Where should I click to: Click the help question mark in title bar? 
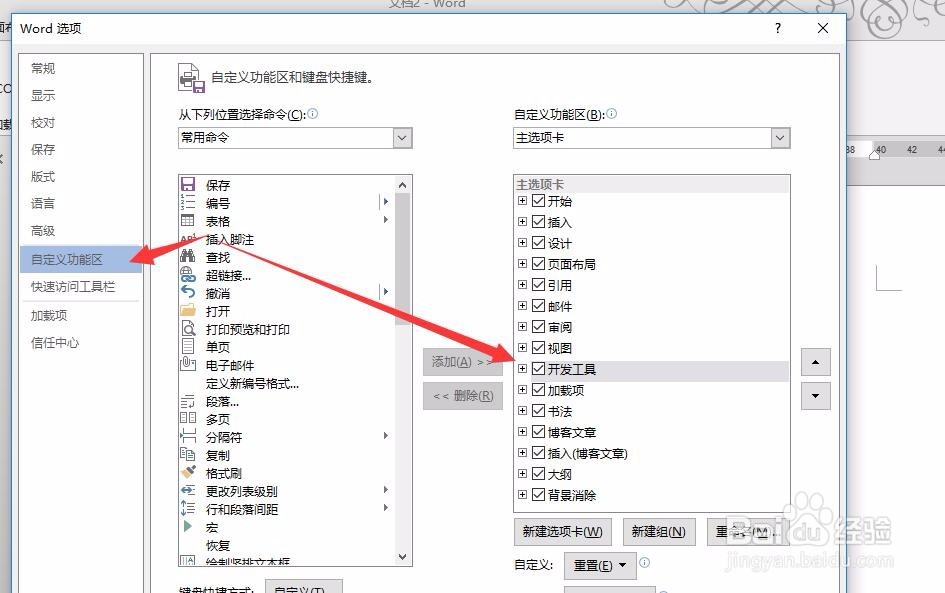pyautogui.click(x=778, y=28)
